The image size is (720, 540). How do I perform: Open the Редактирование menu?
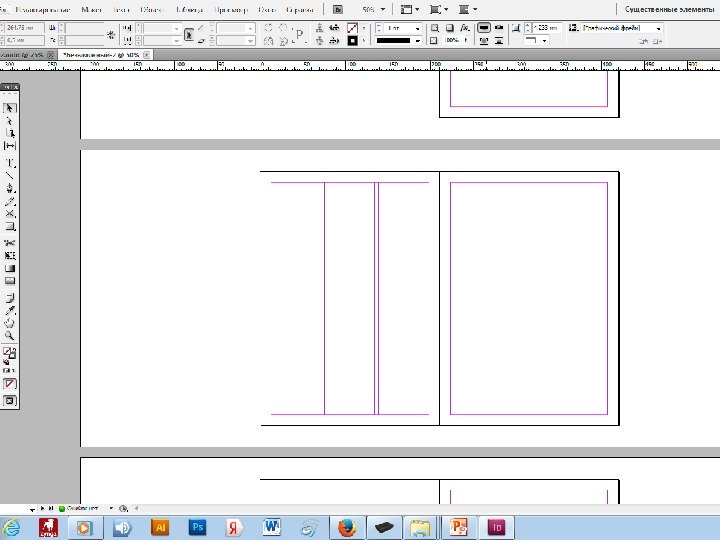click(x=42, y=9)
